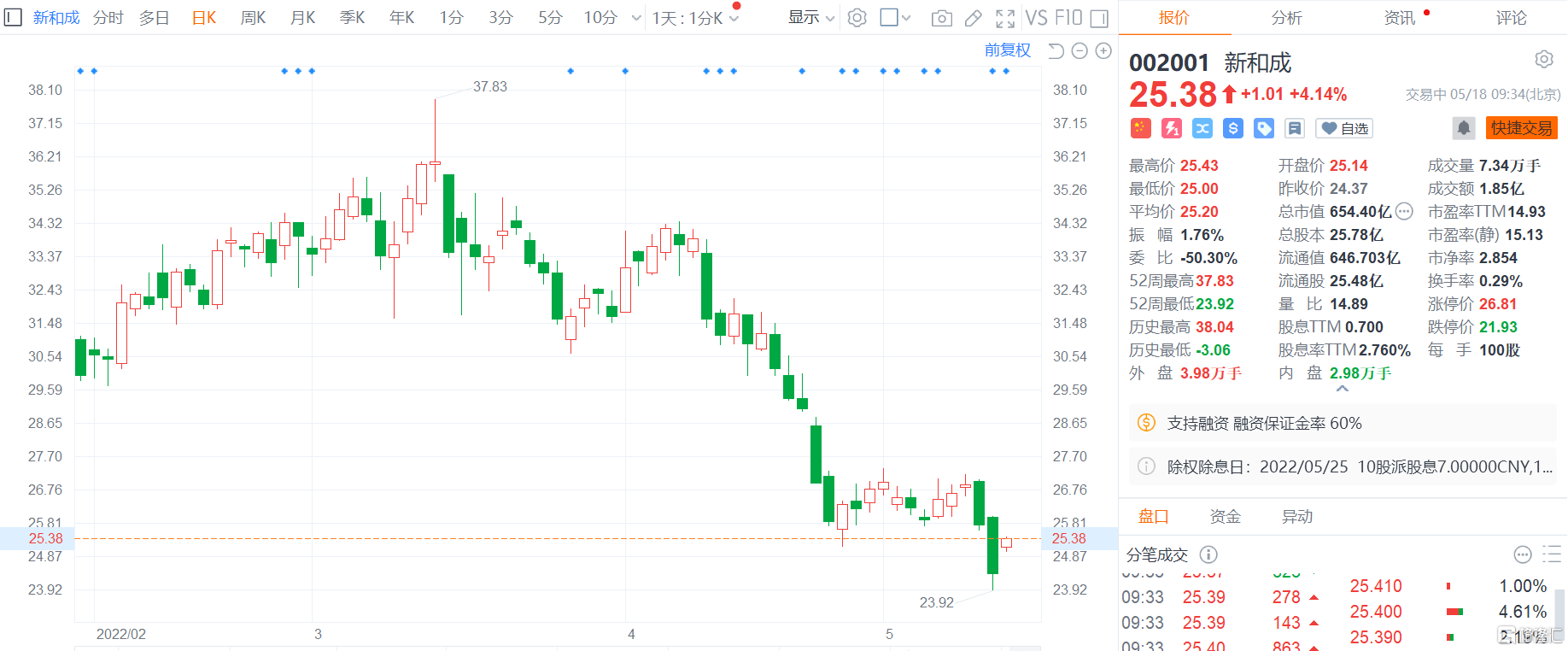Click the 快捷交易 button
The width and height of the screenshot is (1568, 651).
click(1521, 128)
